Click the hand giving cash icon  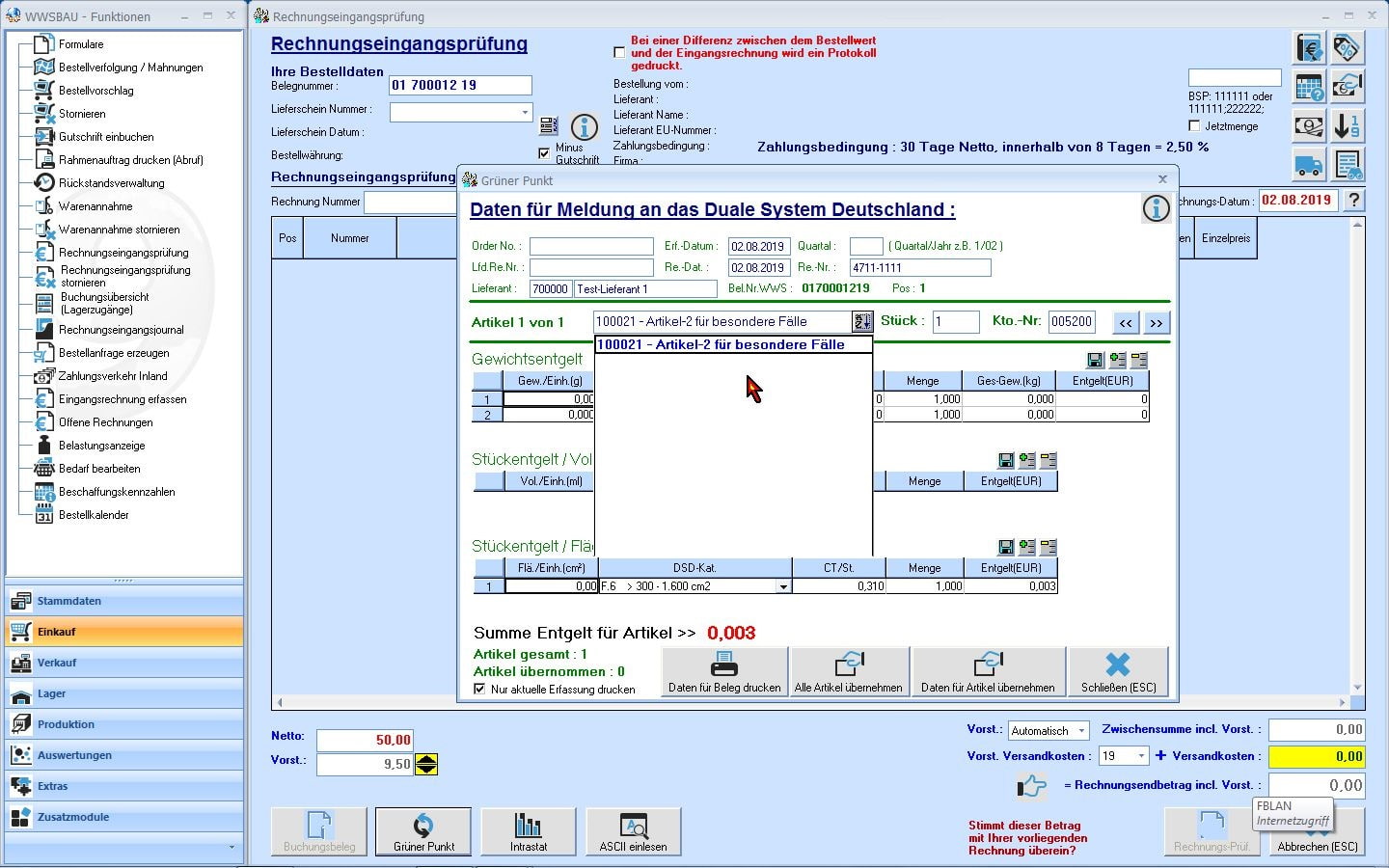1348,87
